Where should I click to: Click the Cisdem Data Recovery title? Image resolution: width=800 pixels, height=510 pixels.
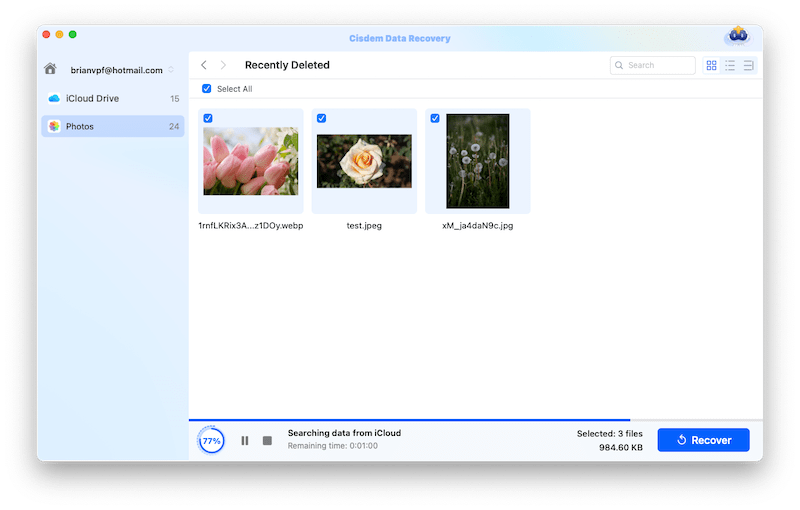coord(399,38)
